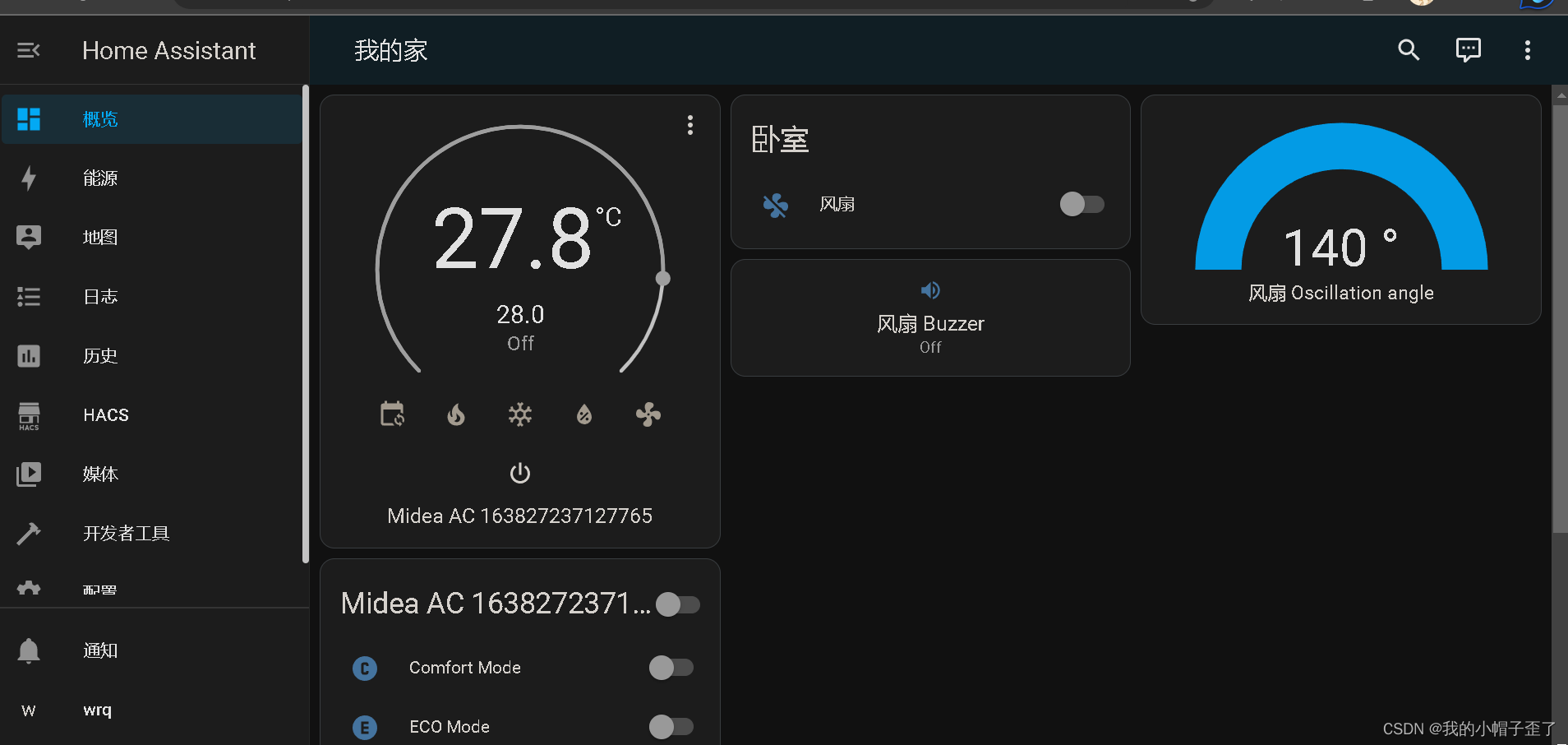Collapse the sidebar with the hamburger toggle
The height and width of the screenshot is (745, 1568).
[28, 50]
